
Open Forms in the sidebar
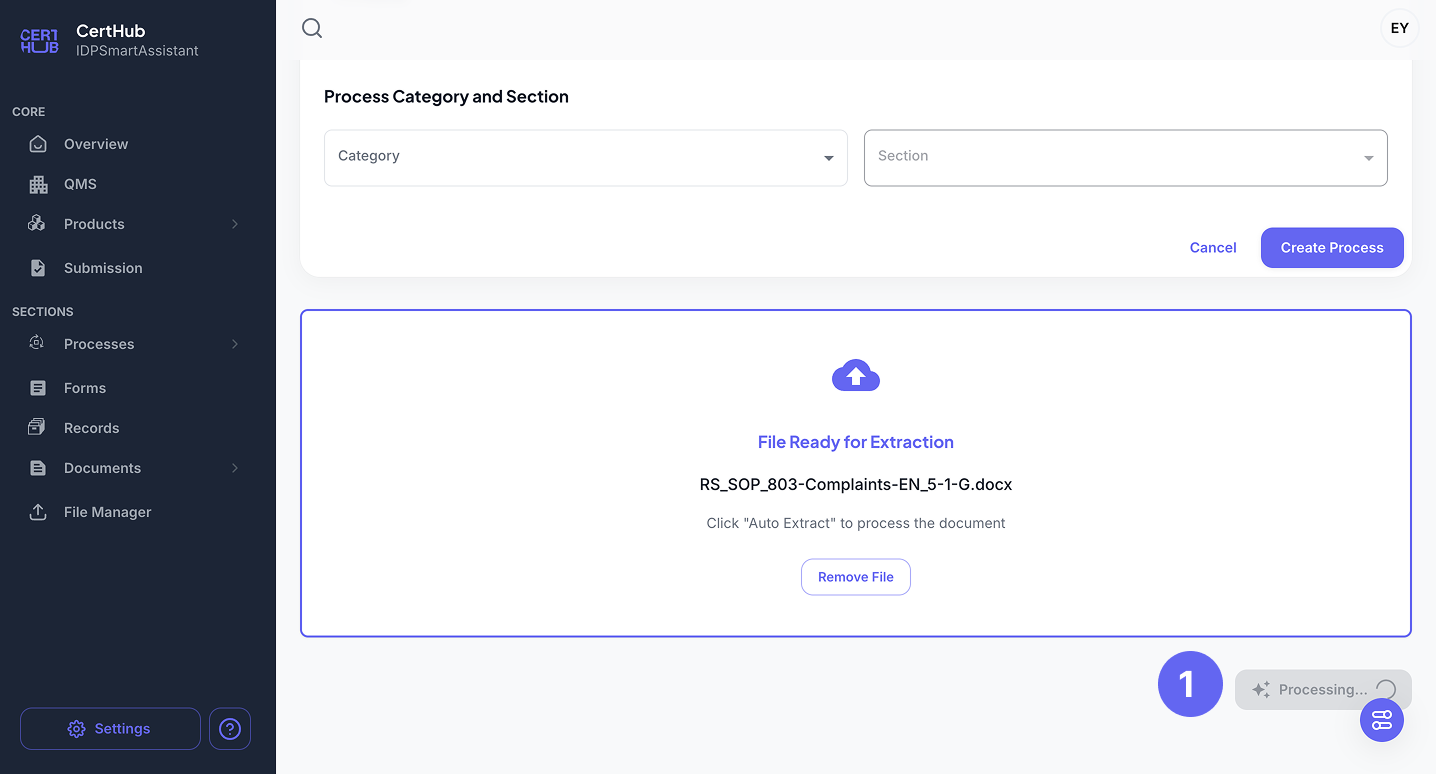click(x=85, y=388)
